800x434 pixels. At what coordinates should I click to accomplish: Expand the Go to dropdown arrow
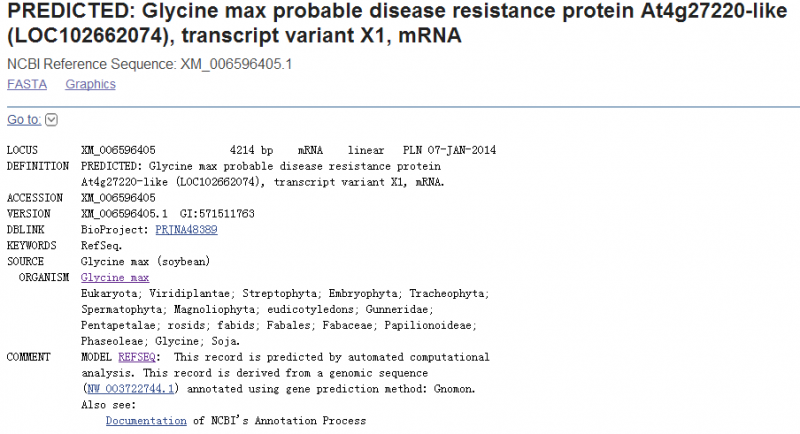52,120
